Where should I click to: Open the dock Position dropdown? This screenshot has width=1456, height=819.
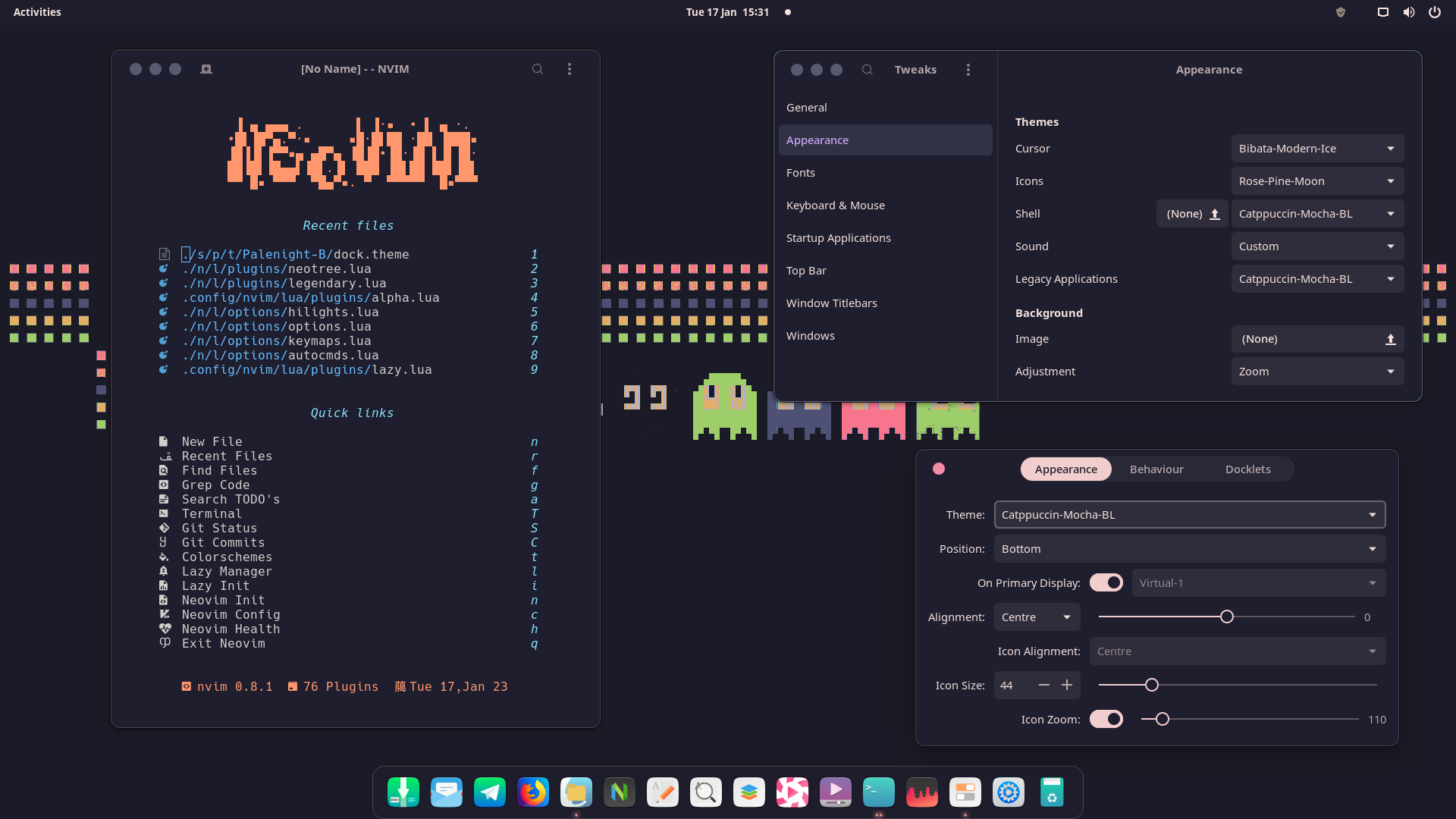tap(1190, 549)
